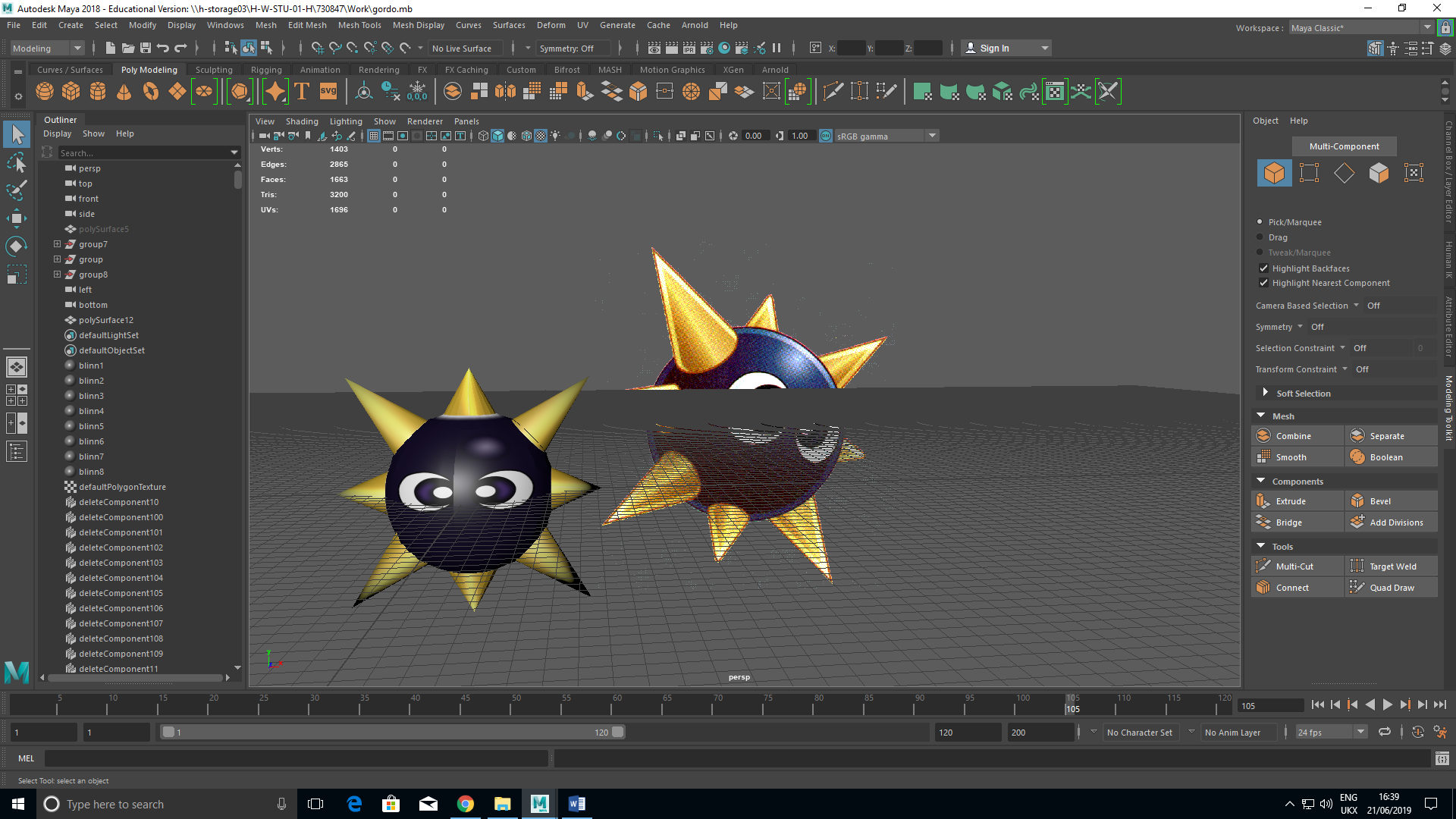Open Chrome from the taskbar

(x=465, y=804)
